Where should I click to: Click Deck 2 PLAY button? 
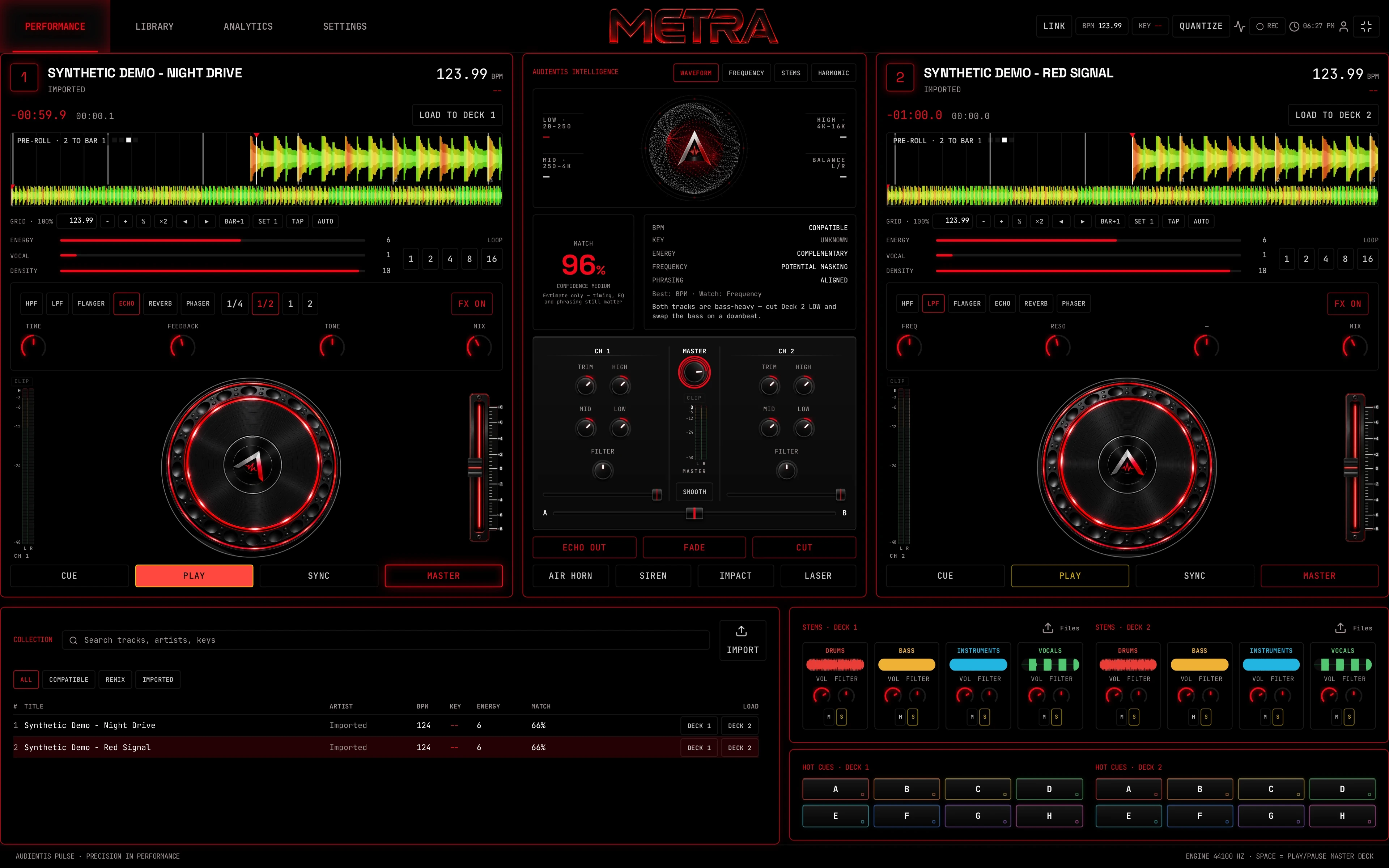click(1070, 576)
